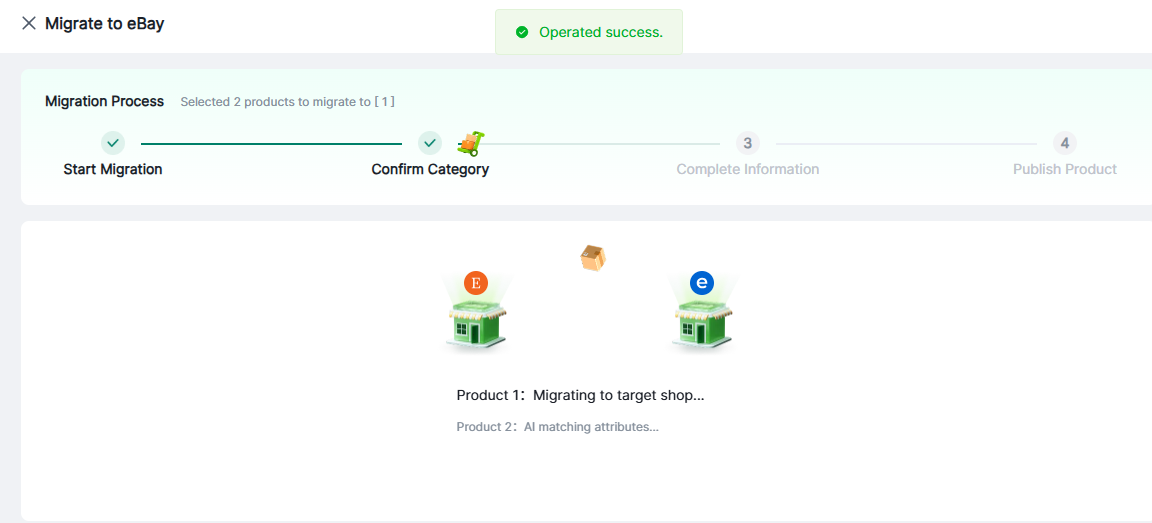Open the Complete Information step label
Viewport: 1152px width, 523px height.
coord(747,169)
